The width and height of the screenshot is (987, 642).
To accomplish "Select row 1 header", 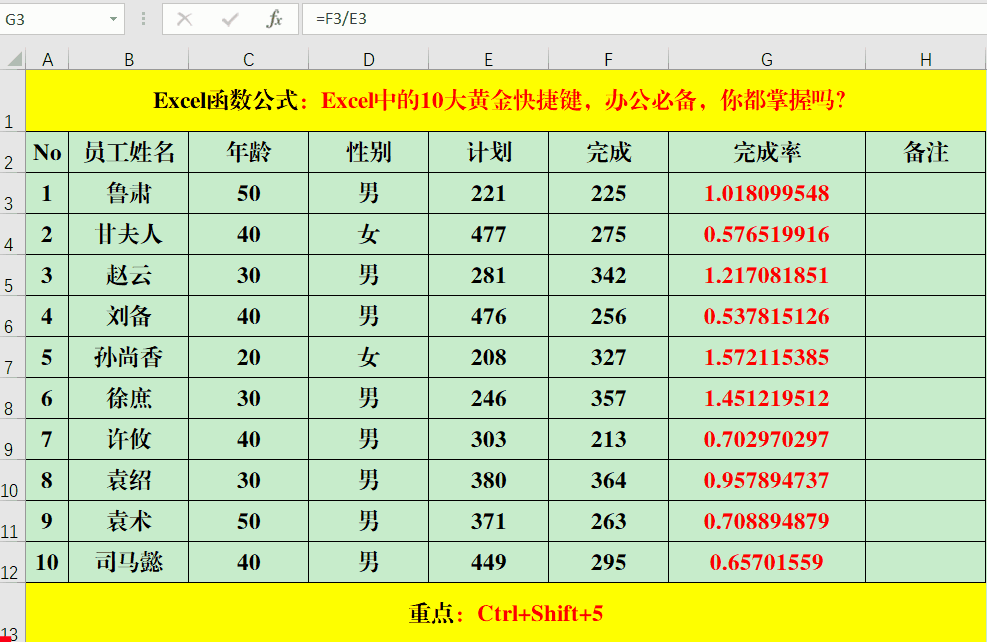I will (13, 101).
